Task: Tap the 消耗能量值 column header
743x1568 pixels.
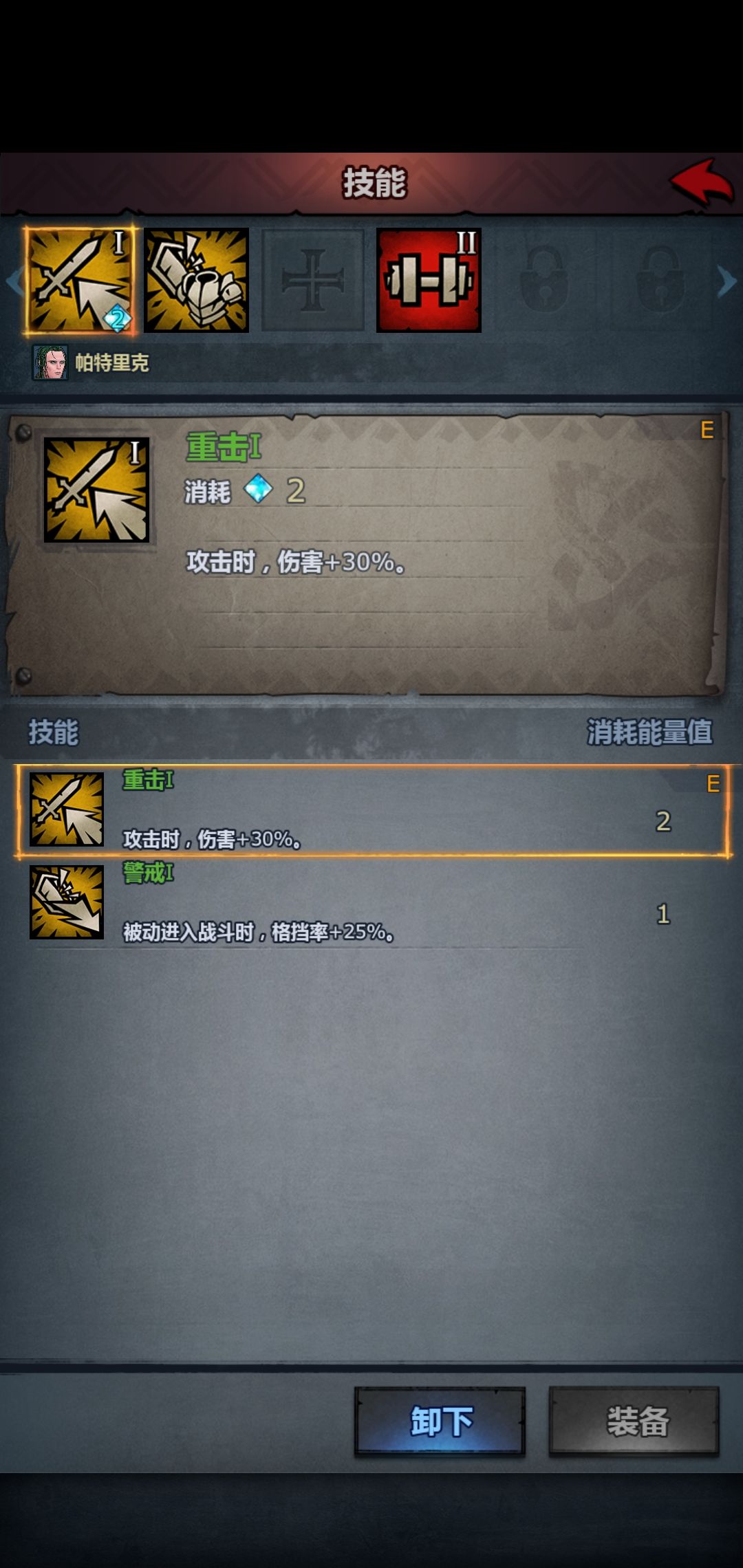Action: tap(649, 732)
